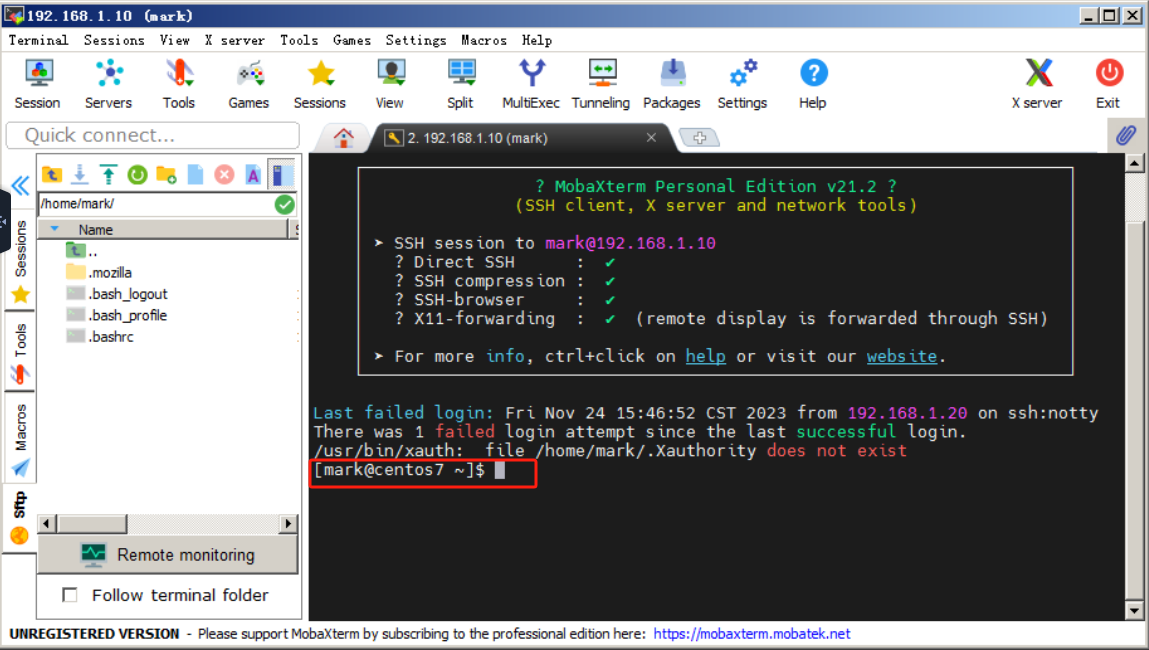Open the Settings gears icon

pos(742,84)
